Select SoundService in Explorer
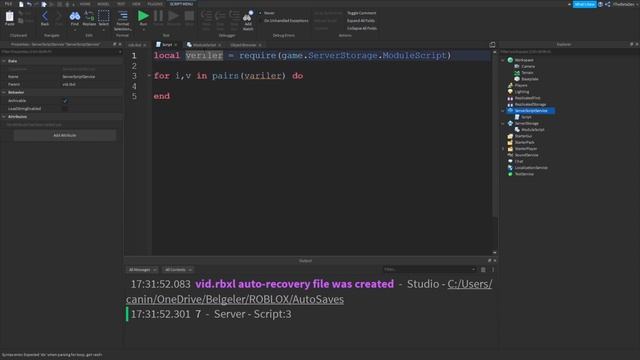Viewport: 640px width, 360px height. [526, 155]
